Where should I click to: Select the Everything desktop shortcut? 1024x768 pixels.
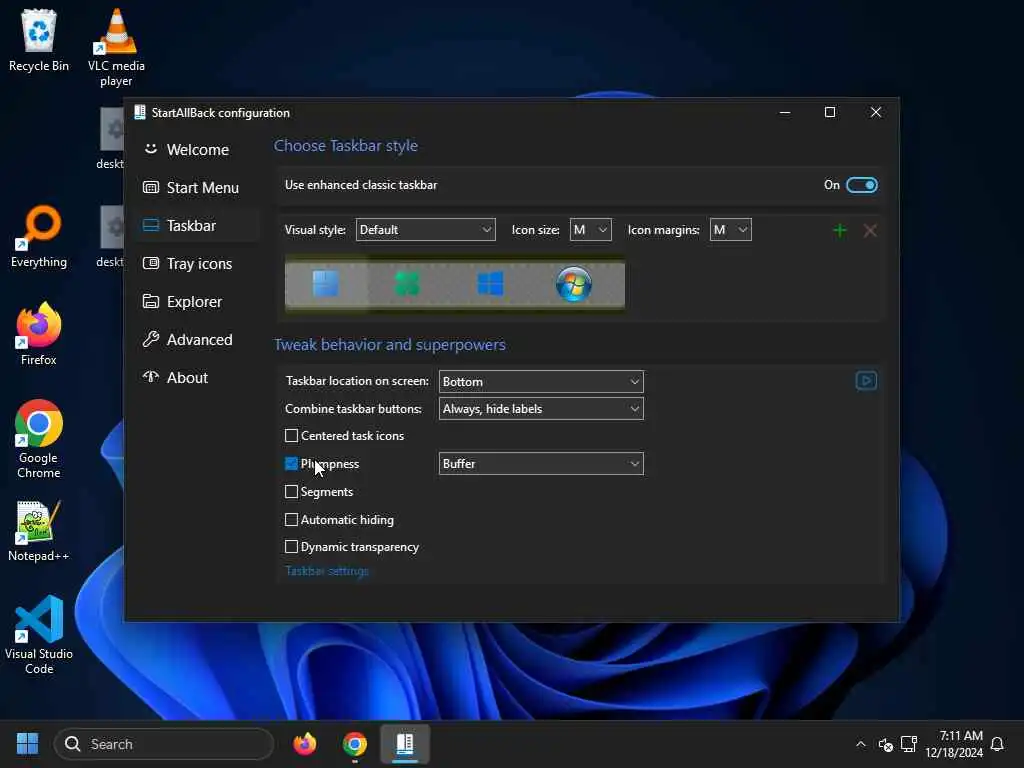point(39,236)
